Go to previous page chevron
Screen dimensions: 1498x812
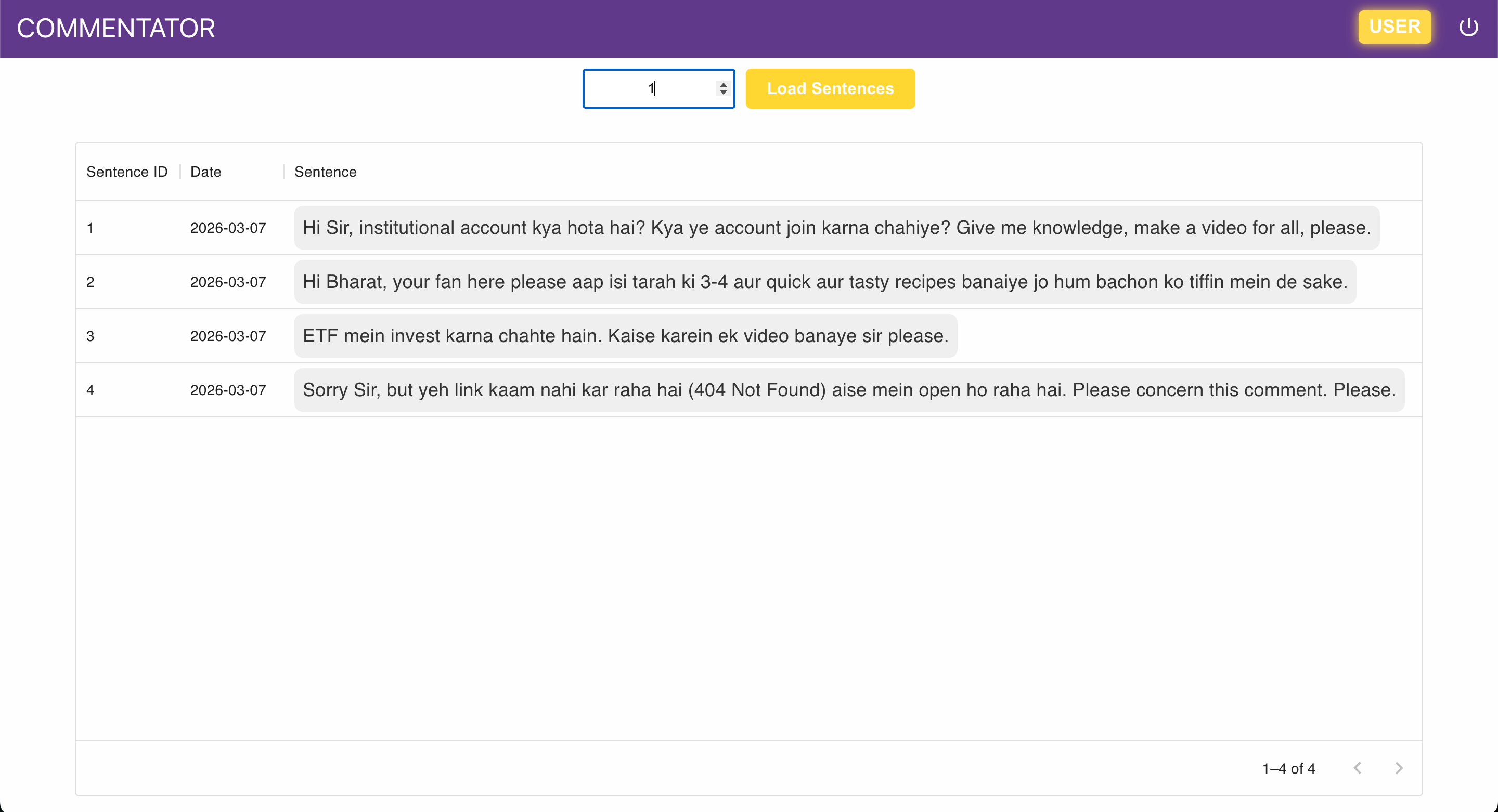1357,768
